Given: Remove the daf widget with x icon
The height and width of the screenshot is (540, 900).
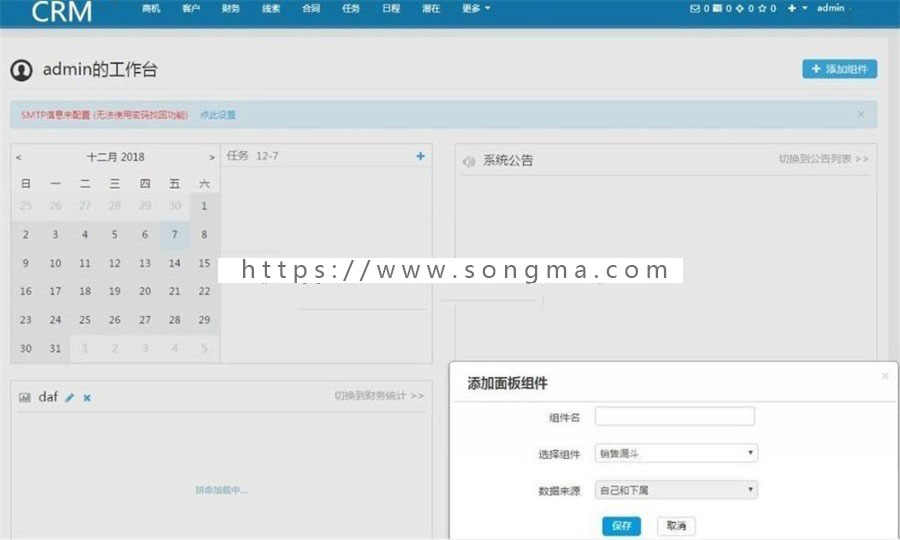Looking at the screenshot, I should (x=87, y=397).
